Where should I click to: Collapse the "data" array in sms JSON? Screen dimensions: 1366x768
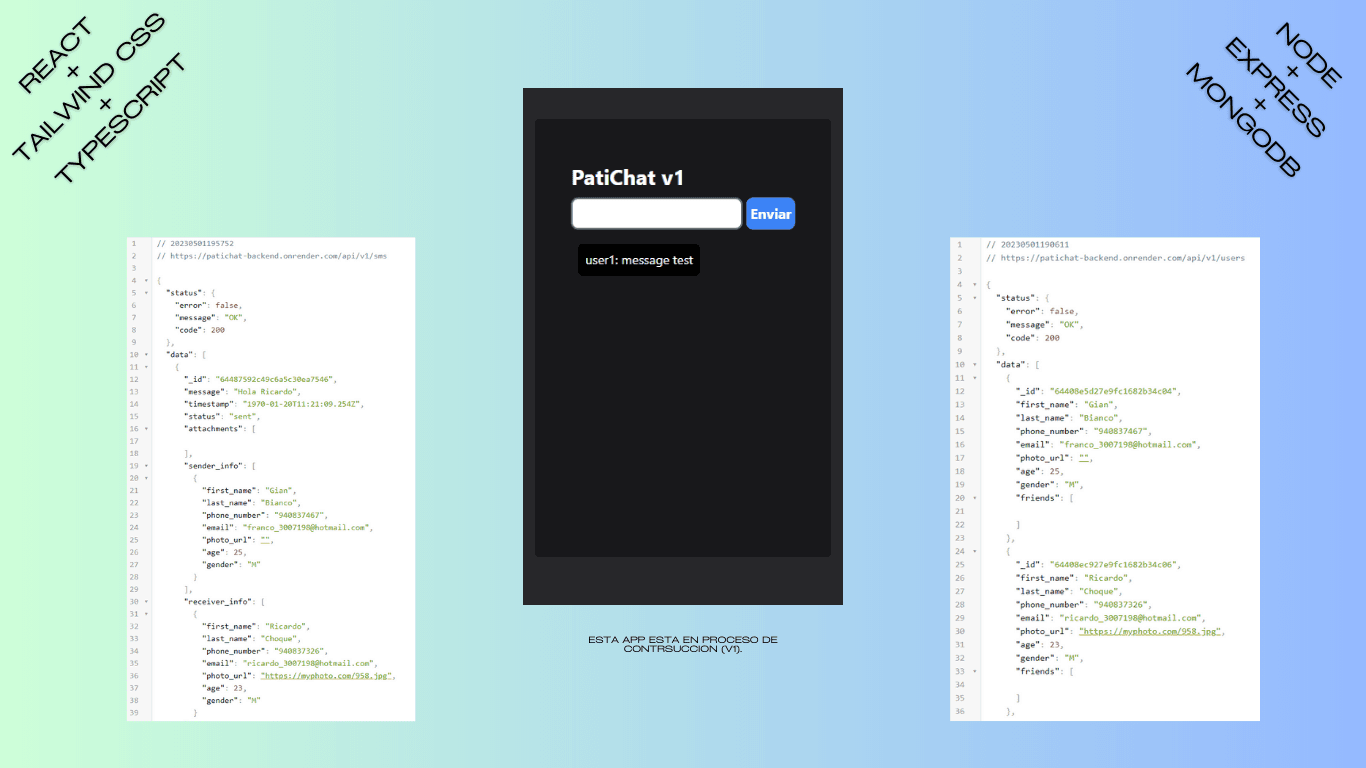point(146,355)
